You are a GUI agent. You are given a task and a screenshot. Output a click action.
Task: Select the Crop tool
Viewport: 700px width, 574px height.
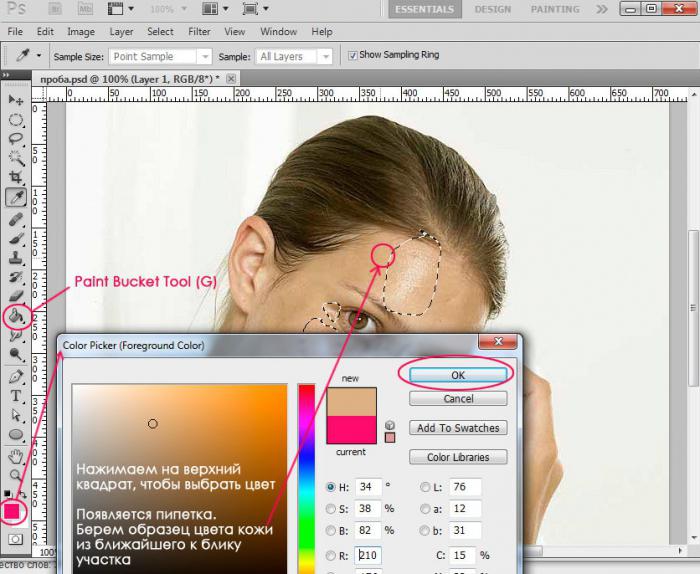tap(16, 177)
